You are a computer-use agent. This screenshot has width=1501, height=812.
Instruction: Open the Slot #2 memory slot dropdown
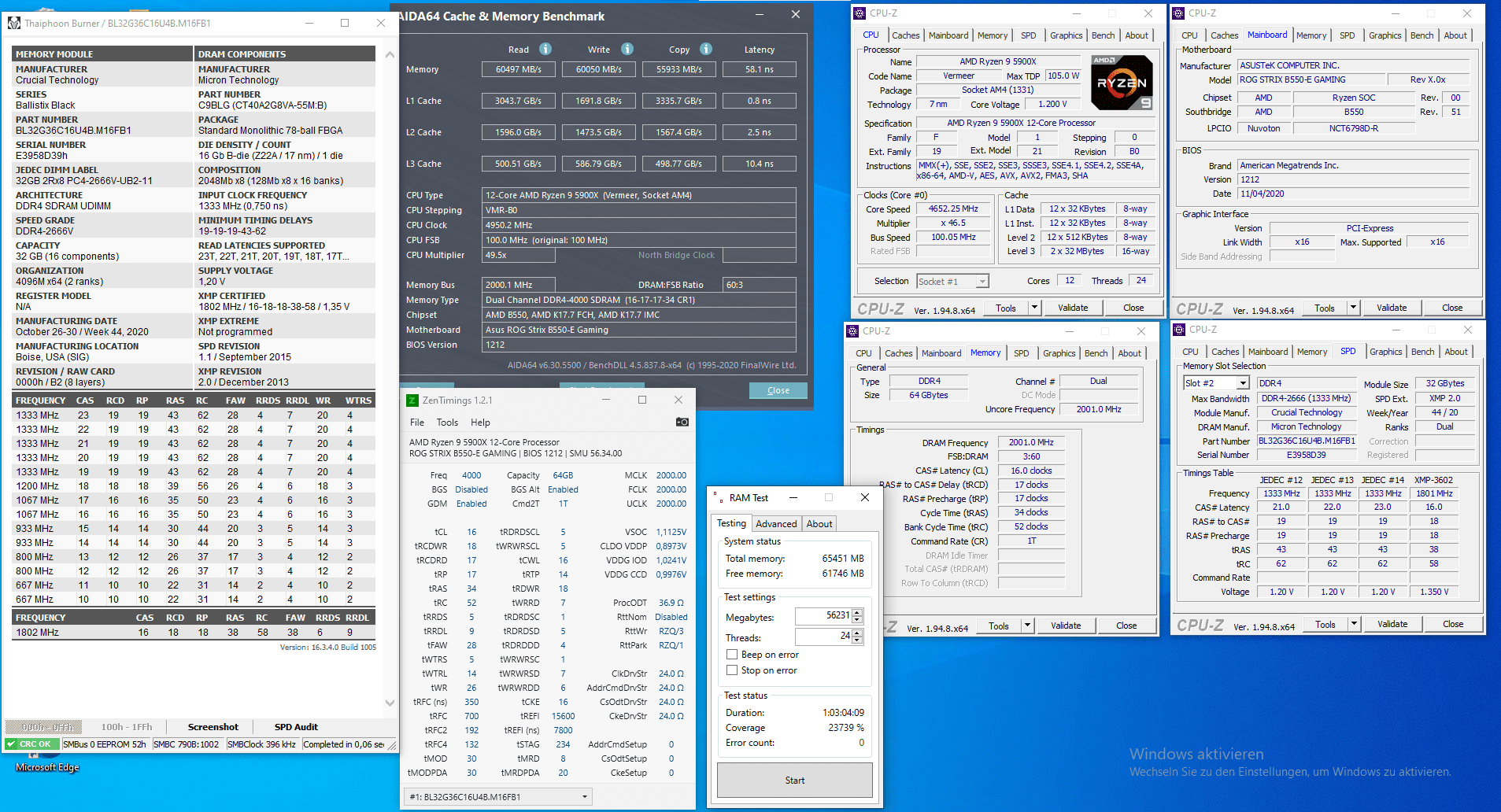click(1243, 383)
